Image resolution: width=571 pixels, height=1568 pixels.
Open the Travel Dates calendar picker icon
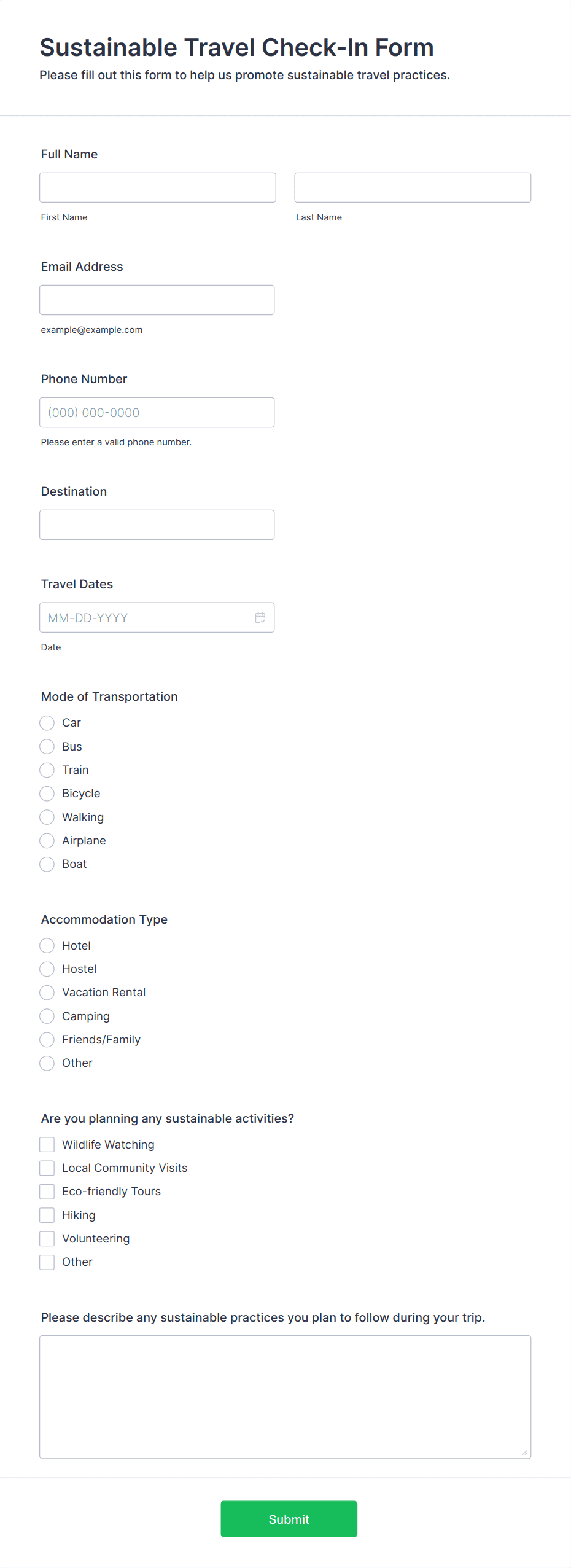tap(260, 617)
